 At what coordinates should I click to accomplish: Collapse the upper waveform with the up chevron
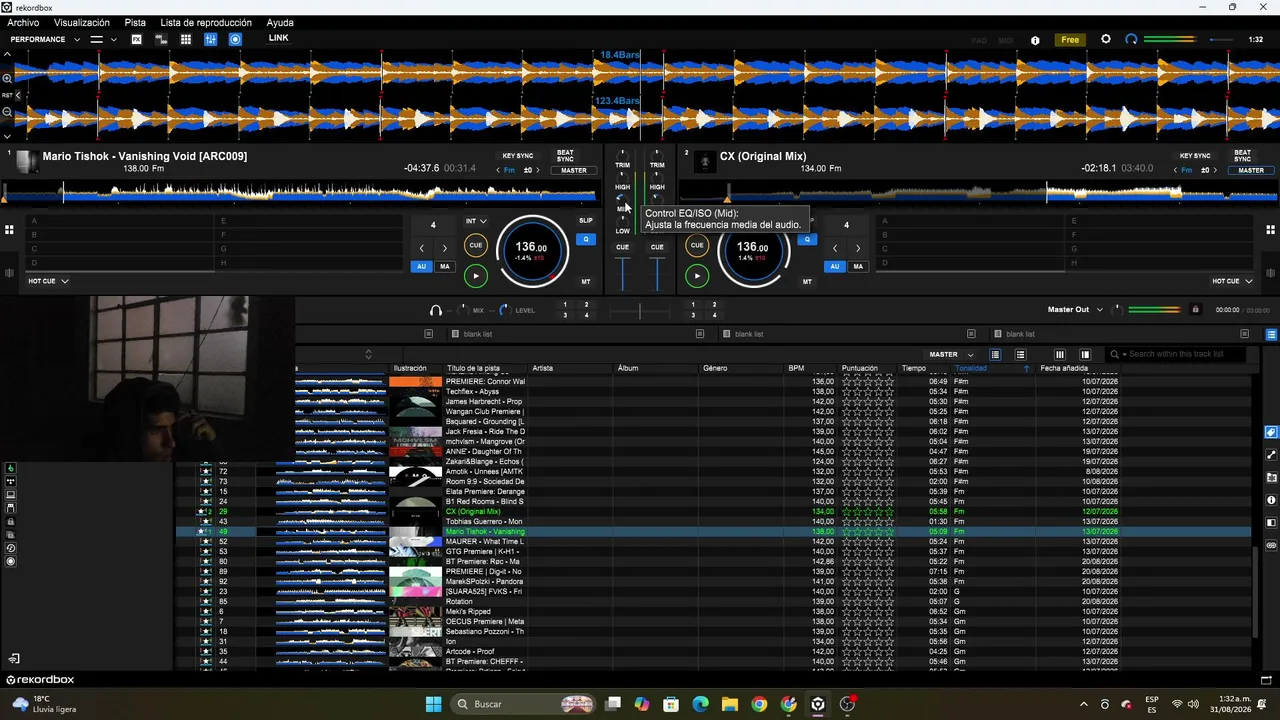(7, 54)
